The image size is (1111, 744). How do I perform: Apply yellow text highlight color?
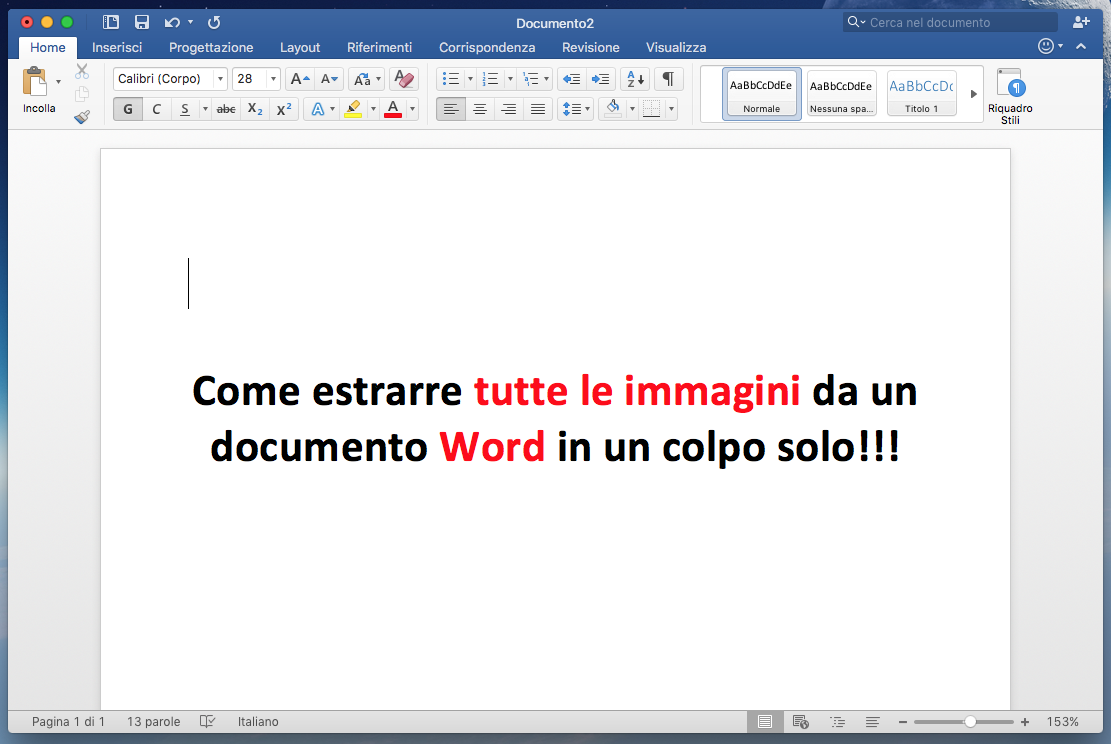(x=353, y=109)
